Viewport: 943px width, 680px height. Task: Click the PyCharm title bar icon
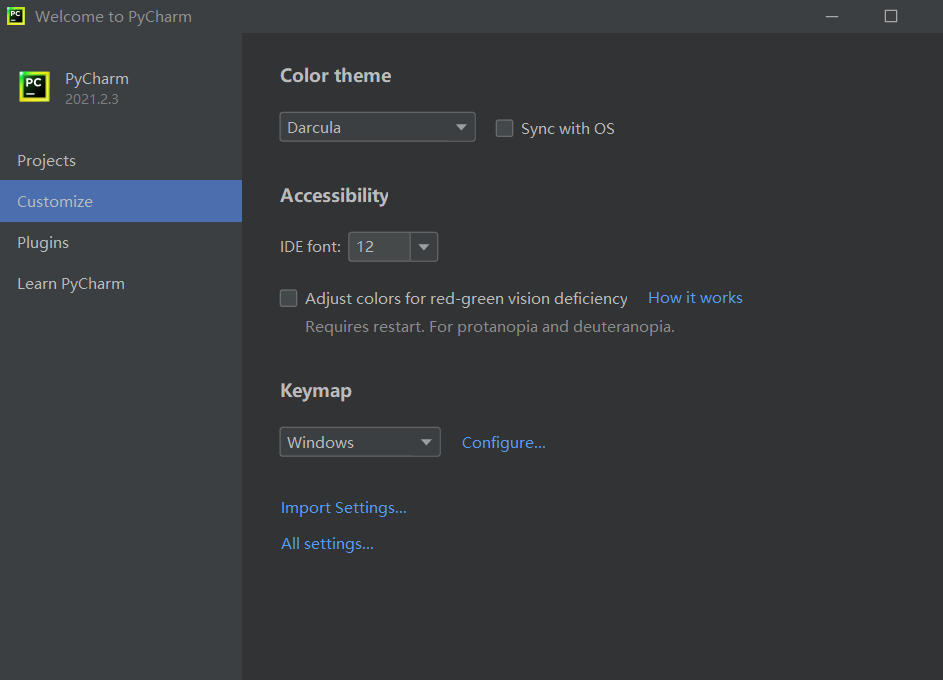(16, 16)
